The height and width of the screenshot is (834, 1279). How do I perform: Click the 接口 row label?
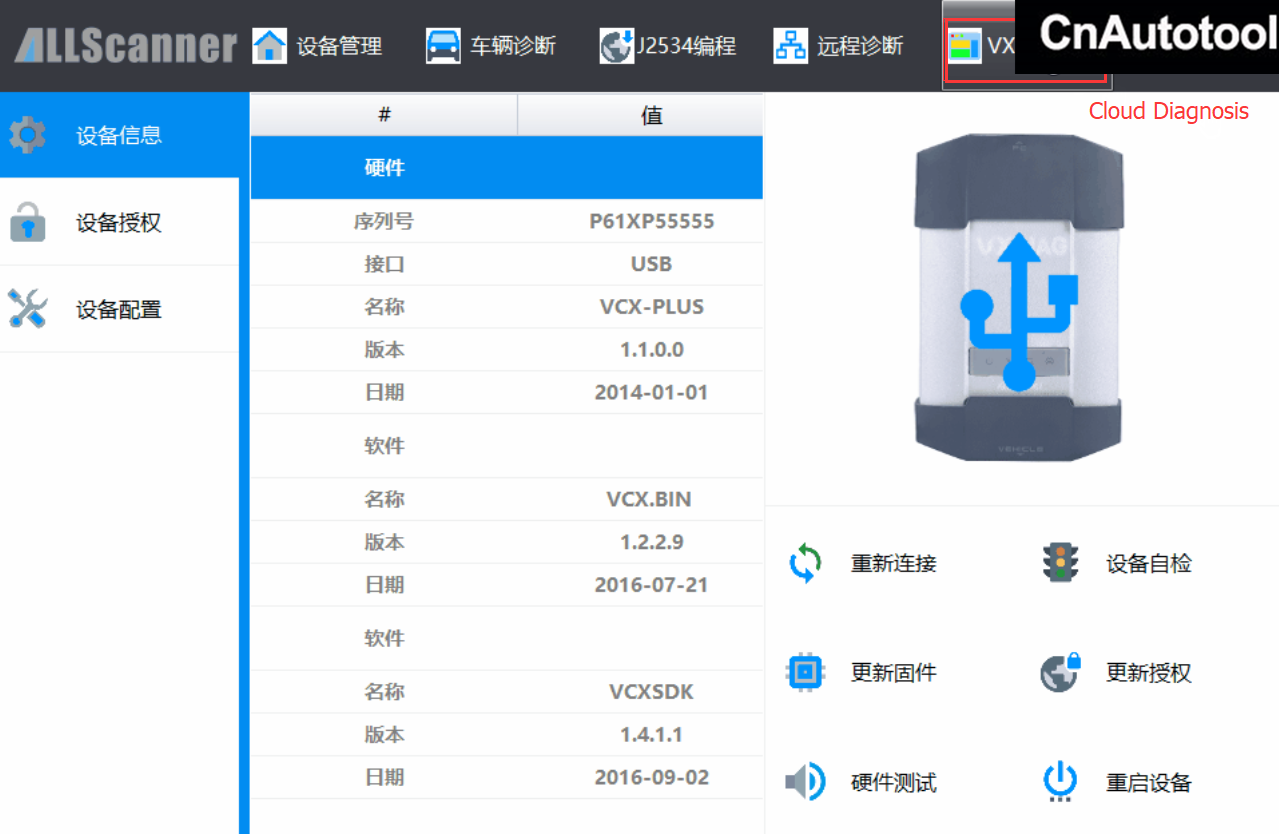pyautogui.click(x=384, y=264)
